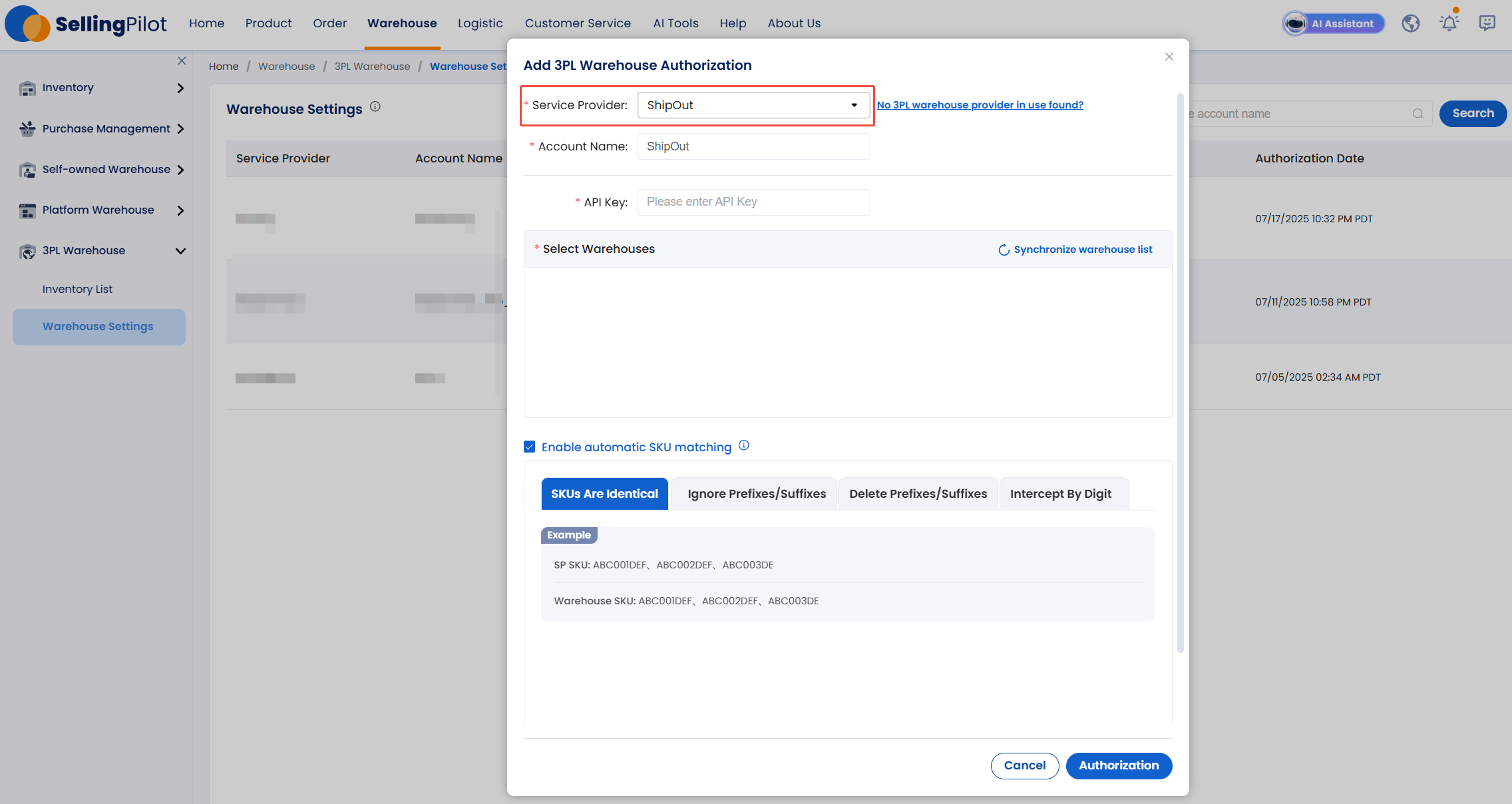The width and height of the screenshot is (1512, 804).
Task: Open the Home menu
Action: pyautogui.click(x=206, y=23)
